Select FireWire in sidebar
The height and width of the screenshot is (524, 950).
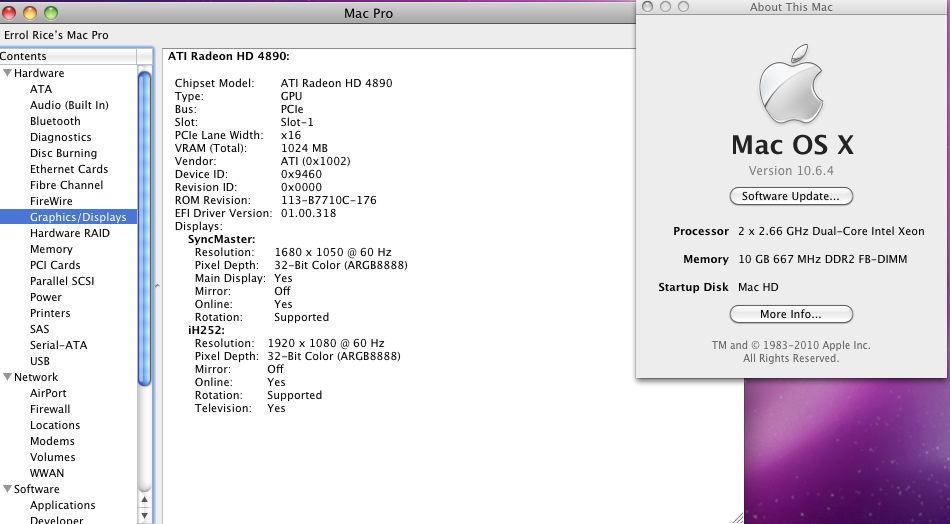[51, 201]
